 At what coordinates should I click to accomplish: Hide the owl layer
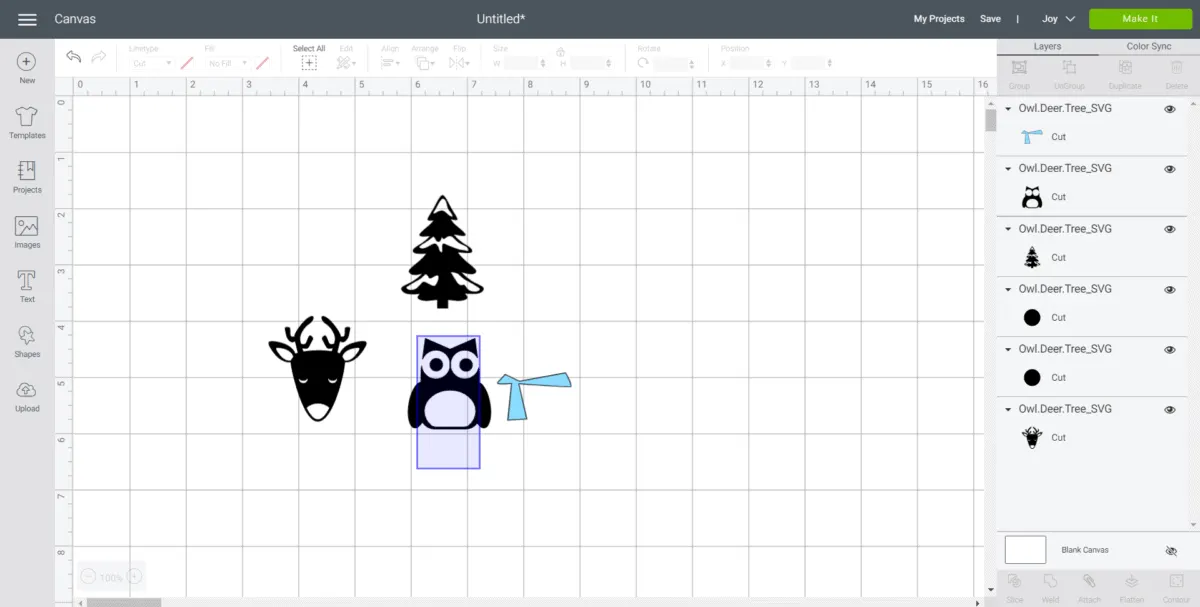click(1169, 169)
